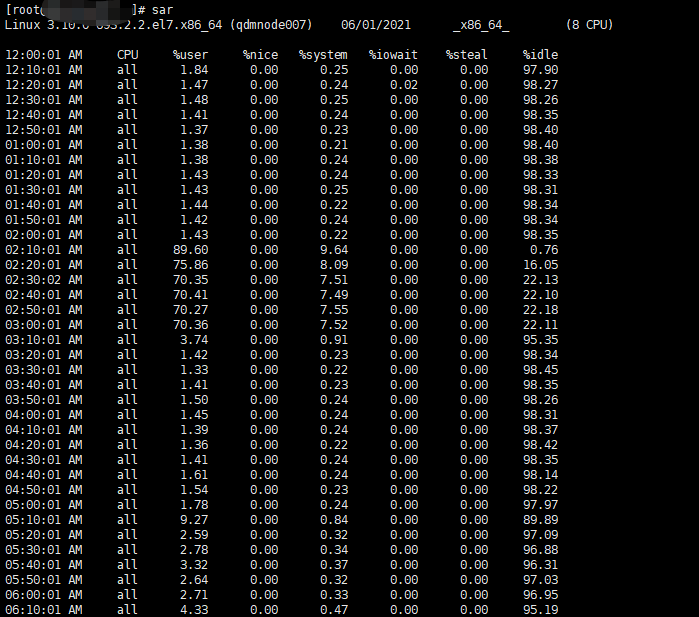Click %iowait value 0.02
Image resolution: width=699 pixels, height=617 pixels.
point(404,85)
